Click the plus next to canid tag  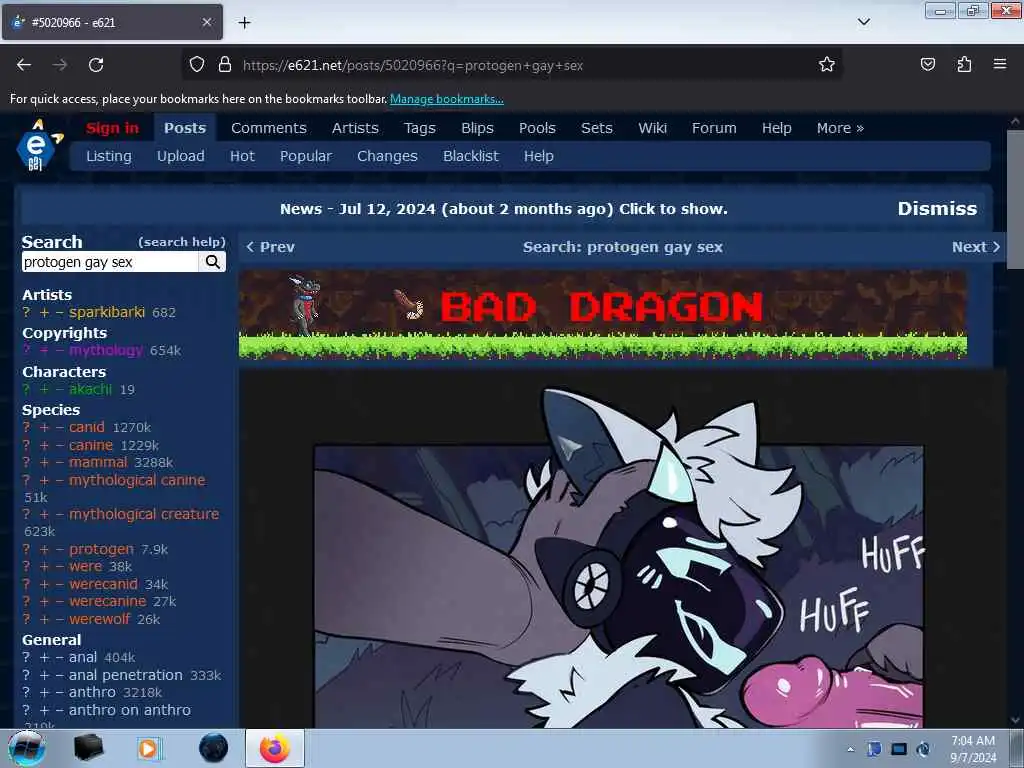[44, 427]
